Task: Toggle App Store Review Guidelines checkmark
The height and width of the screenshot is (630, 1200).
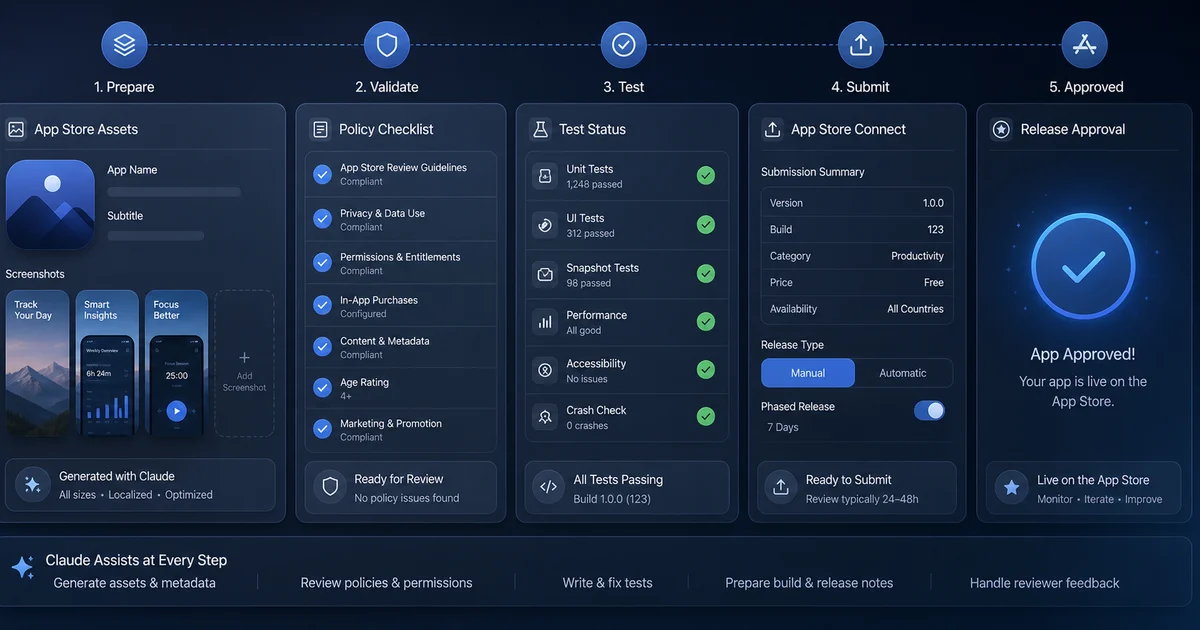Action: [322, 174]
